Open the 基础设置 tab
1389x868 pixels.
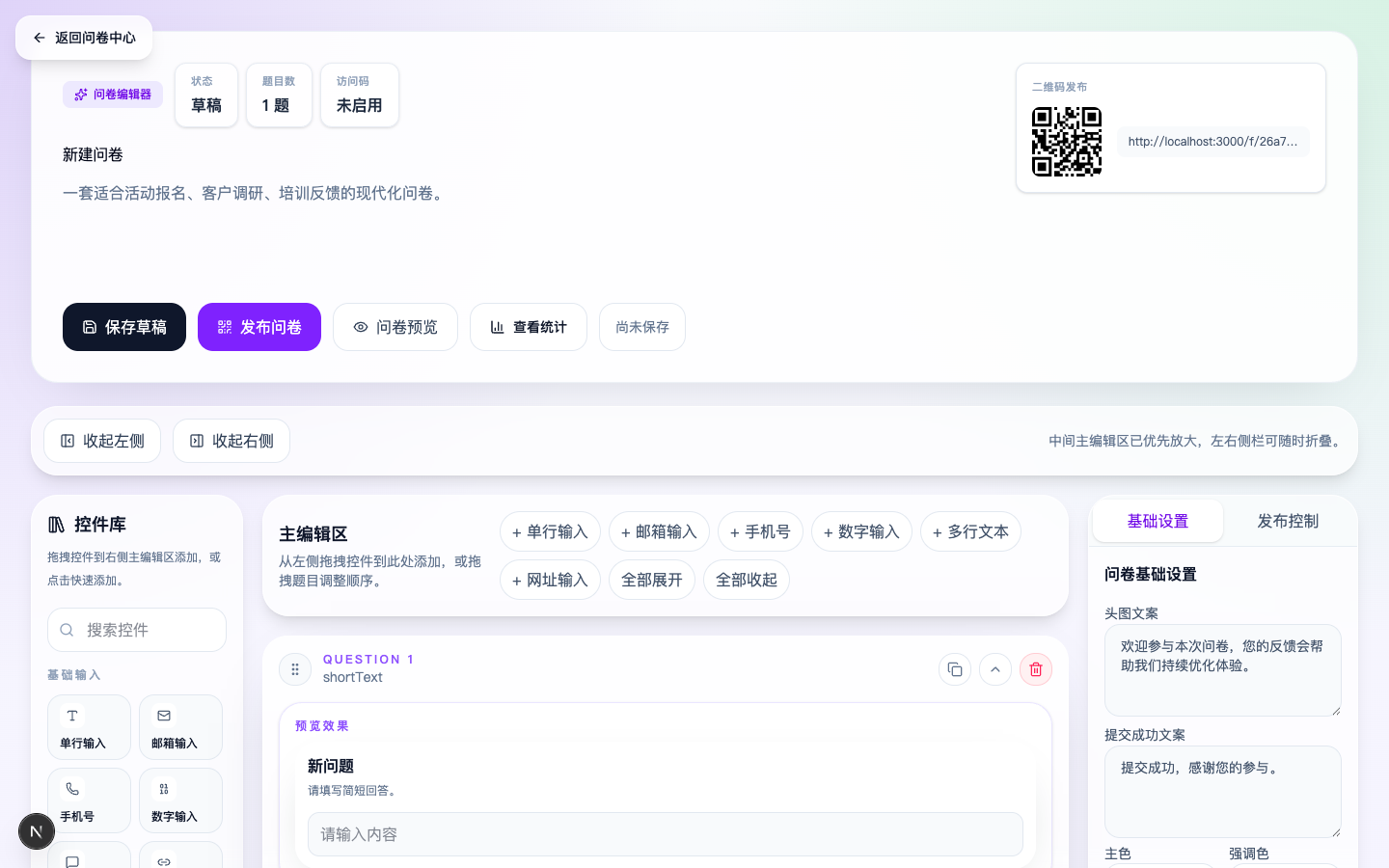tap(1157, 521)
